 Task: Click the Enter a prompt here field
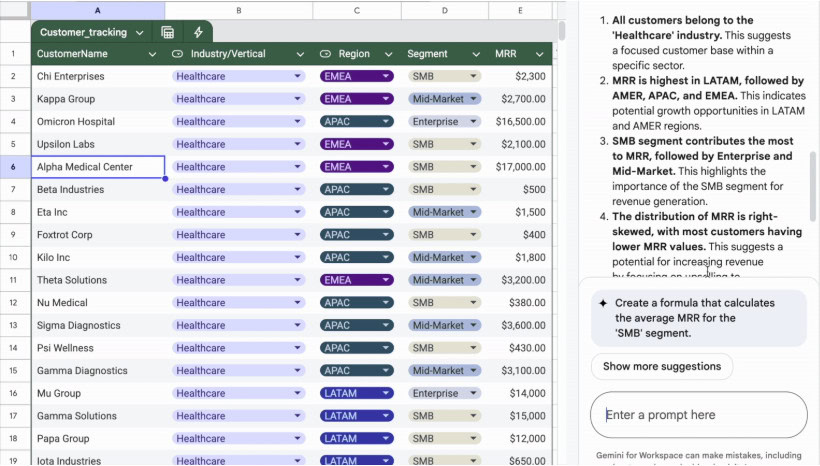[x=698, y=415]
